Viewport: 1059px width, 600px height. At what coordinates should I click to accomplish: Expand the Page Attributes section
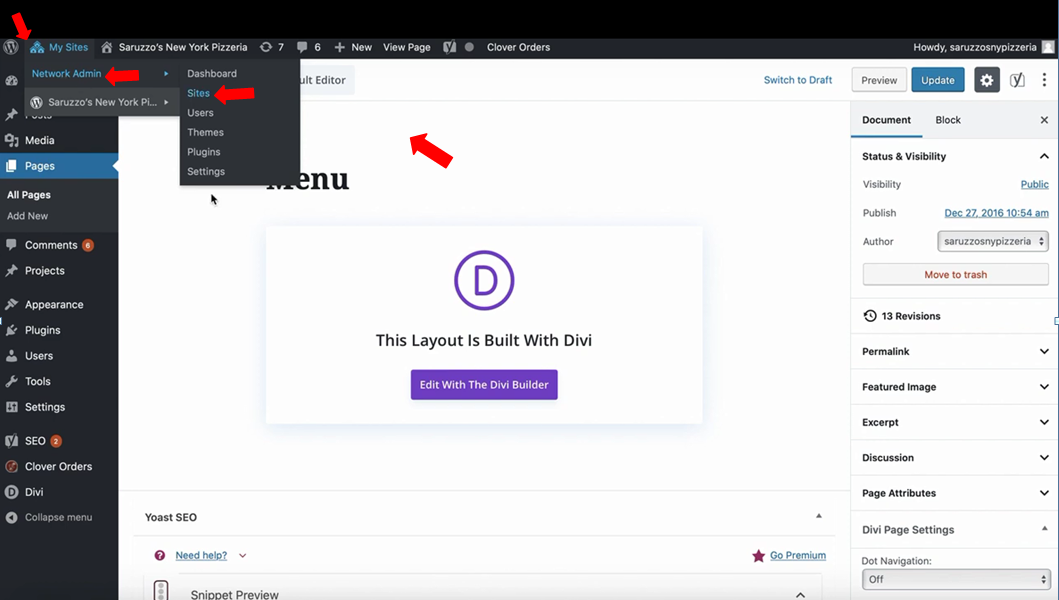coord(955,493)
